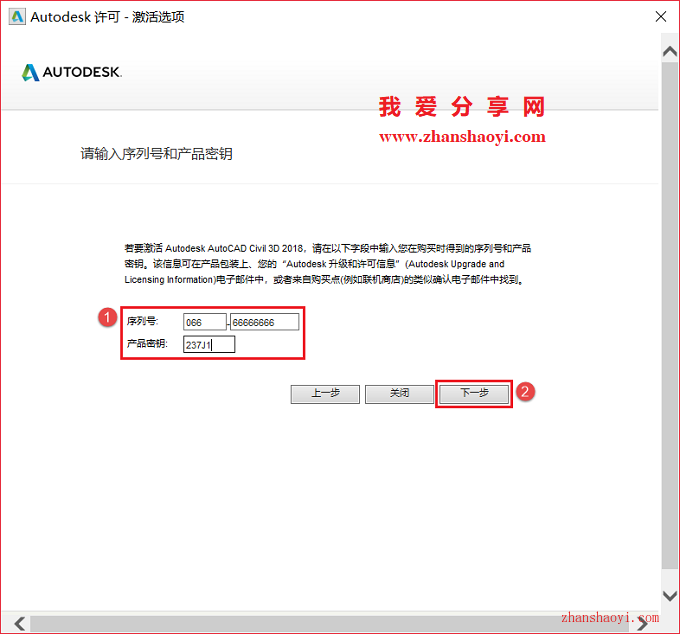This screenshot has width=680, height=634.
Task: Focus the first serial number field containing 066
Action: (205, 322)
